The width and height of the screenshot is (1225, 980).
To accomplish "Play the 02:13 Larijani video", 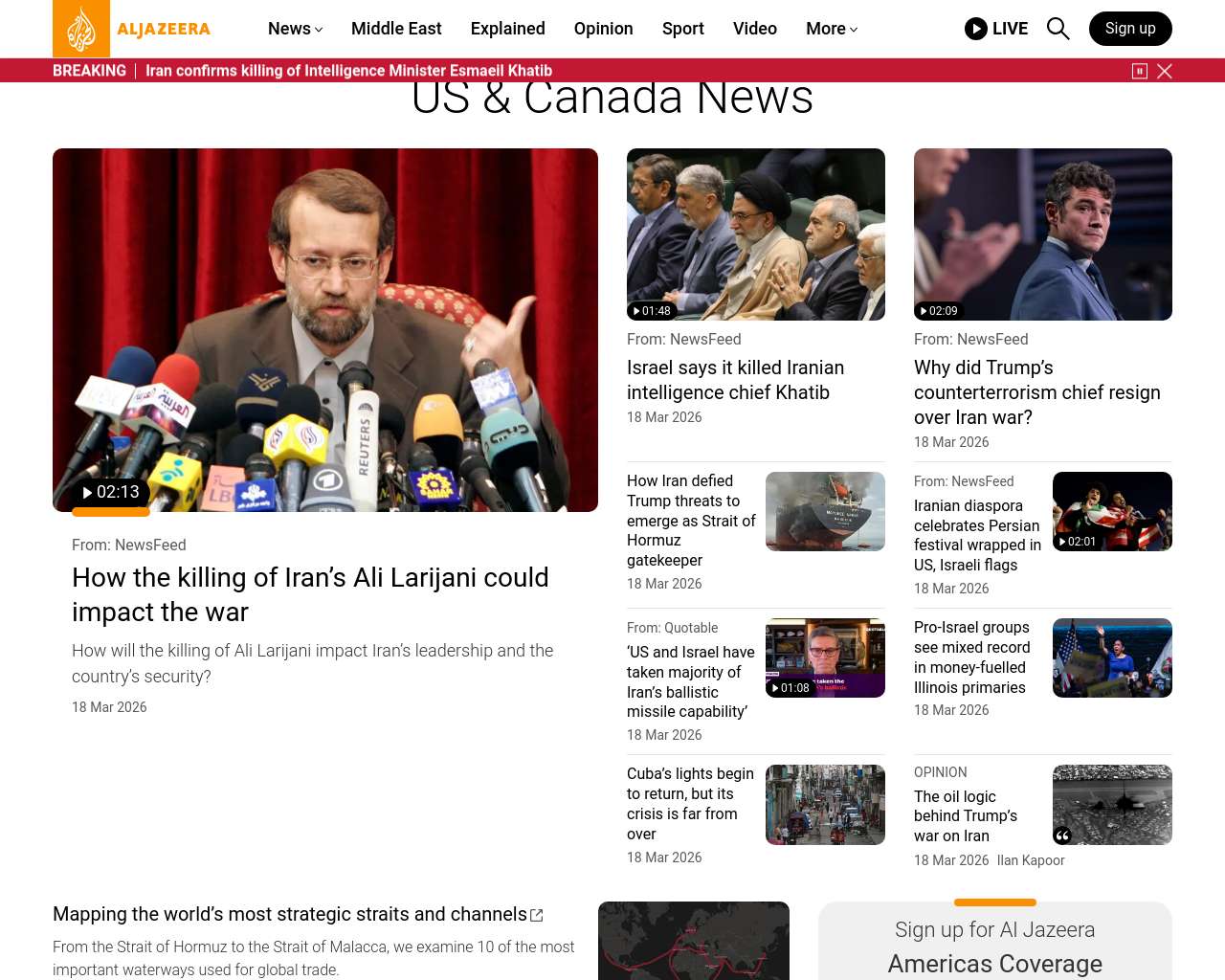I will tap(111, 492).
